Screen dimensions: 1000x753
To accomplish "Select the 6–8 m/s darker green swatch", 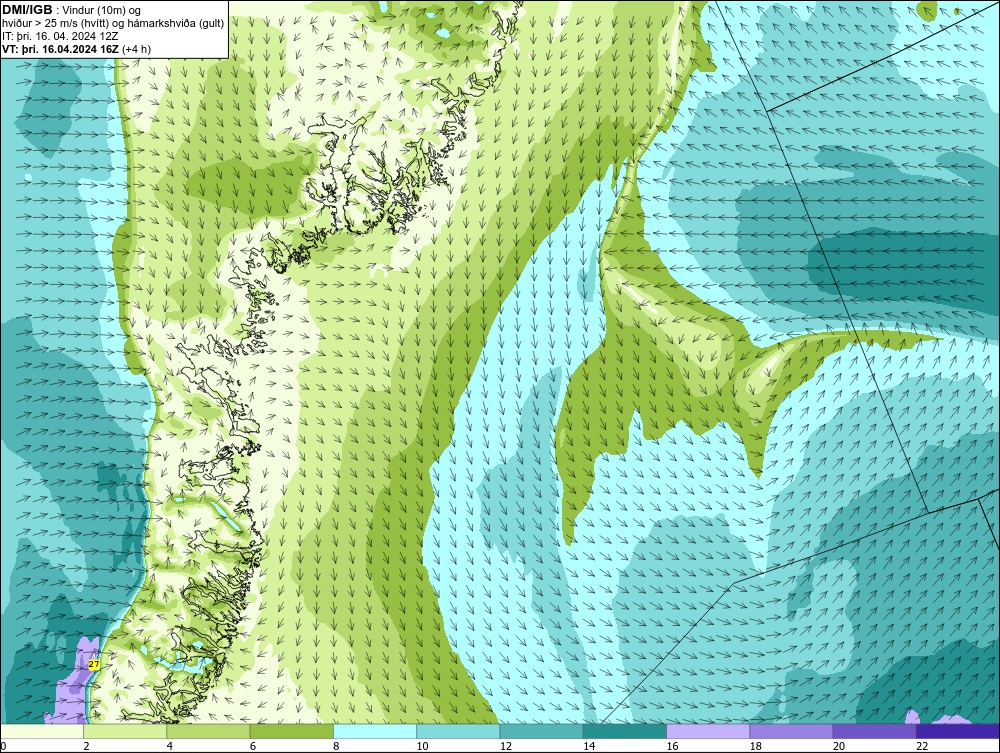I will tap(291, 731).
